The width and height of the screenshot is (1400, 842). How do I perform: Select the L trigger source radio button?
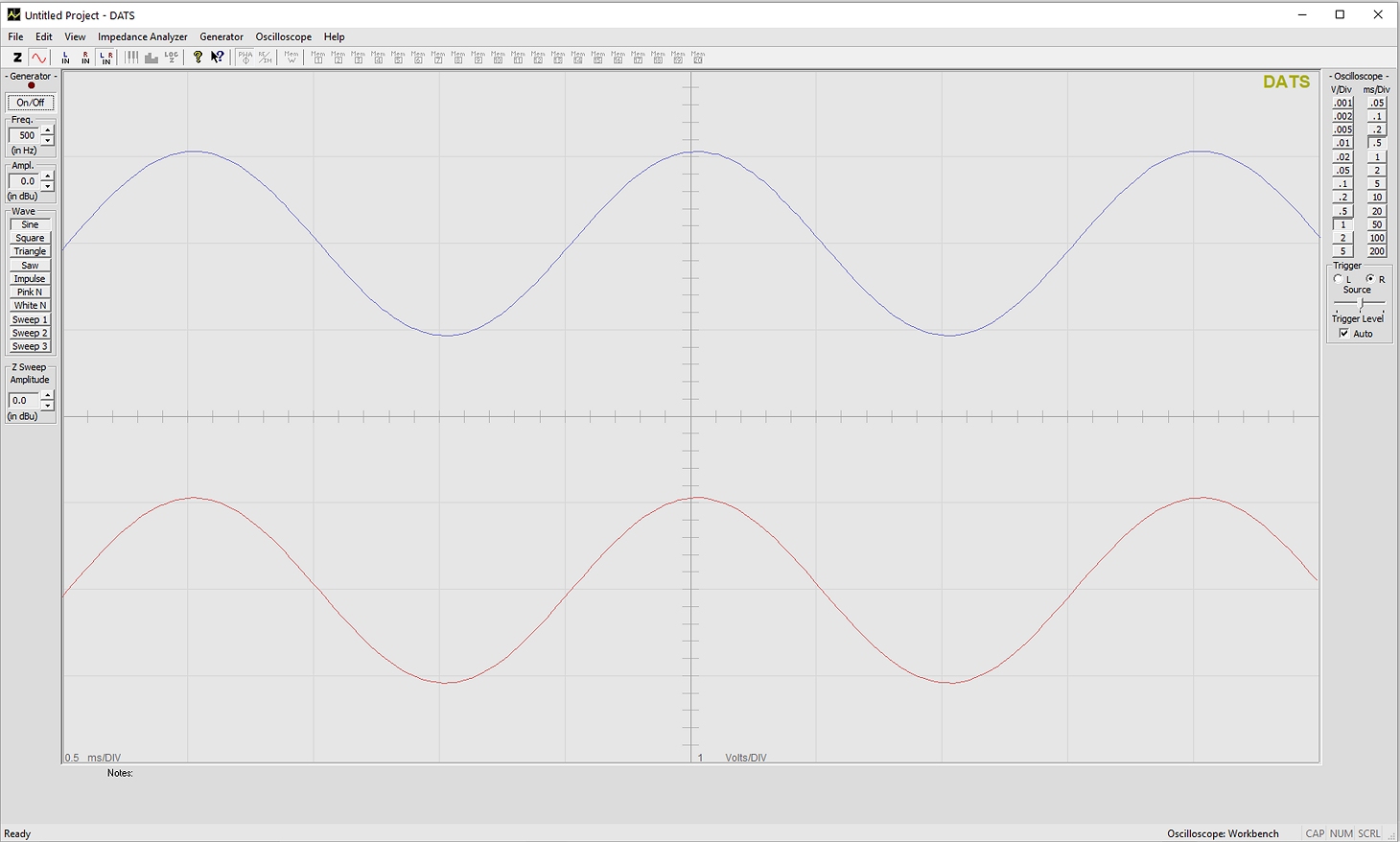coord(1338,279)
